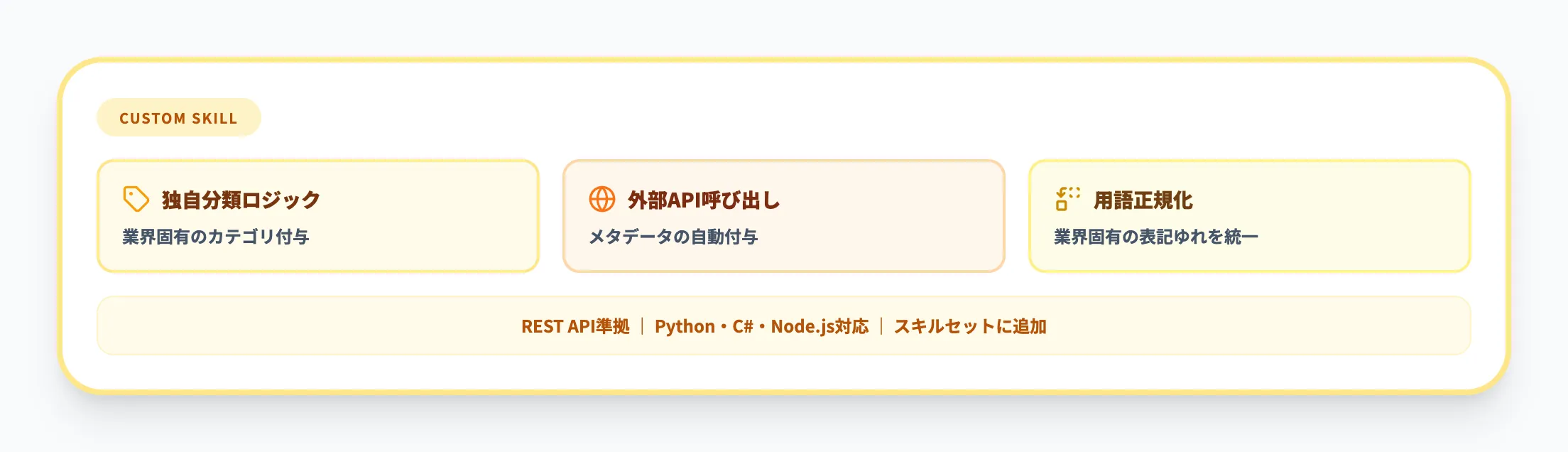This screenshot has width=1568, height=452.
Task: Open the 独自分類ロジック heading
Action: pyautogui.click(x=241, y=200)
